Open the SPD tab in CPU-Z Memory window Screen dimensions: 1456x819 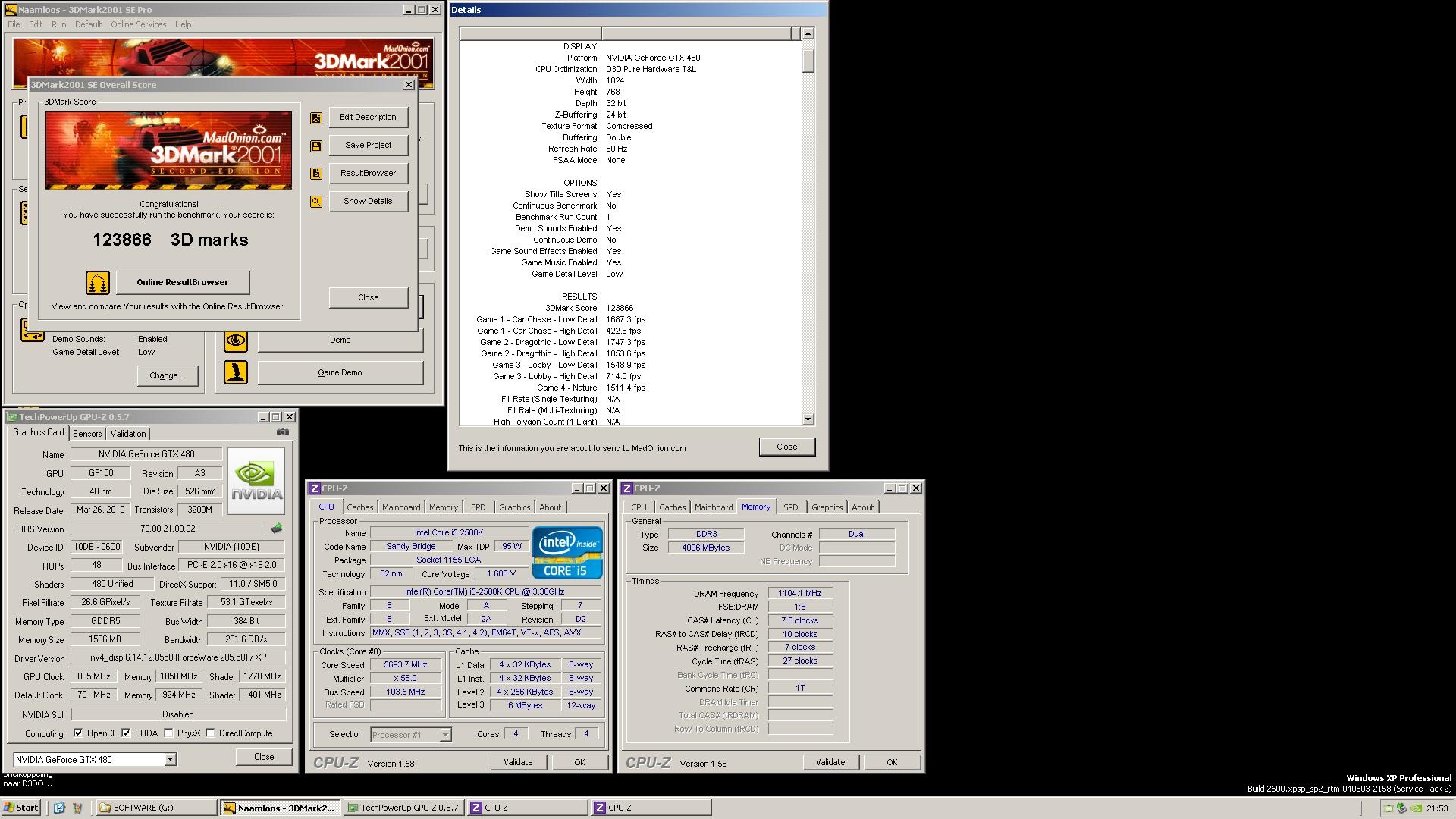point(790,507)
